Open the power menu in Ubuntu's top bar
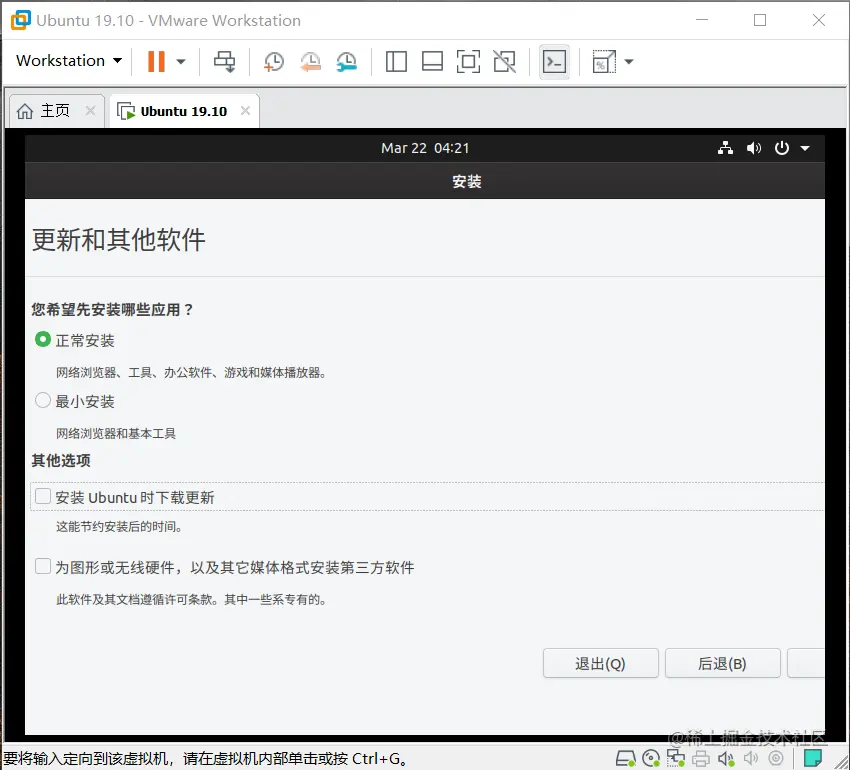 click(781, 148)
